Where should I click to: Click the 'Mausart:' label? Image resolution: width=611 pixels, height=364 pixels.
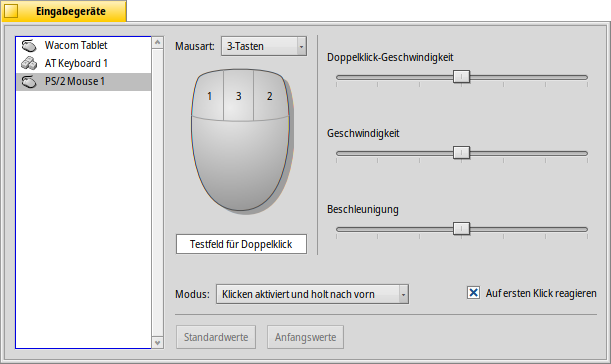(195, 46)
